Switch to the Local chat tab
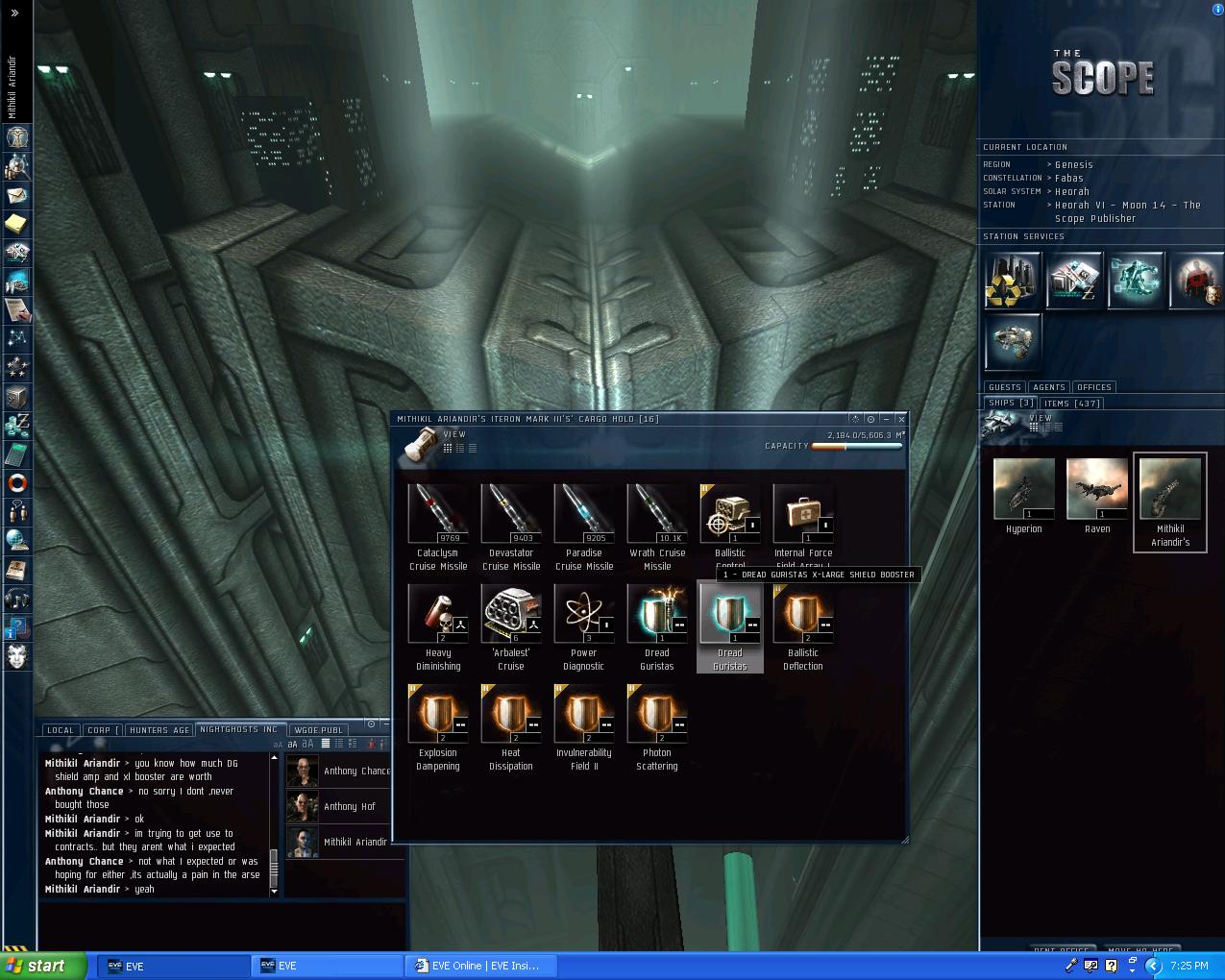1225x980 pixels. [x=60, y=730]
